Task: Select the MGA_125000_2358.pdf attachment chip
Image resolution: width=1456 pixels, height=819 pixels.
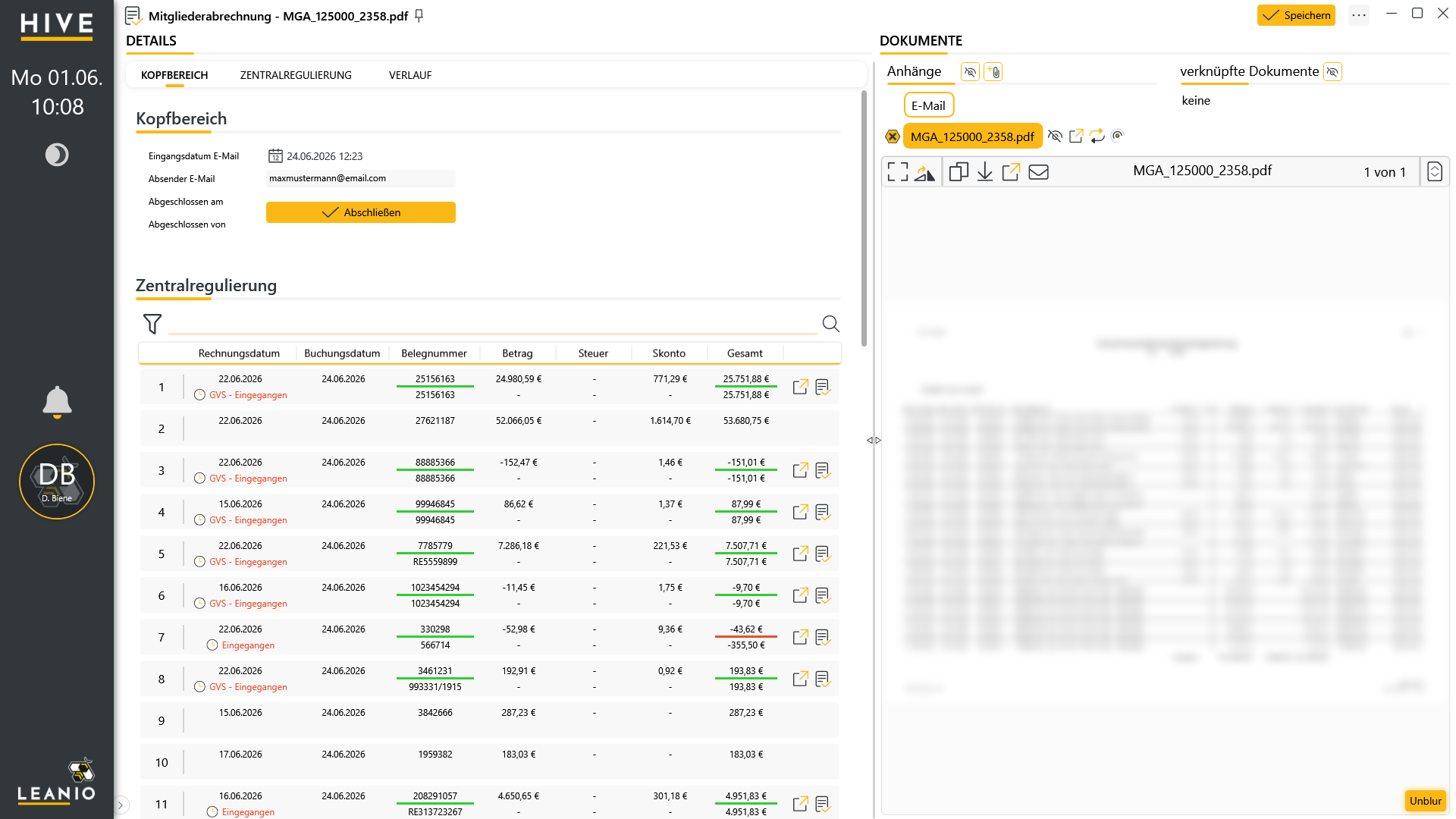Action: [x=972, y=136]
